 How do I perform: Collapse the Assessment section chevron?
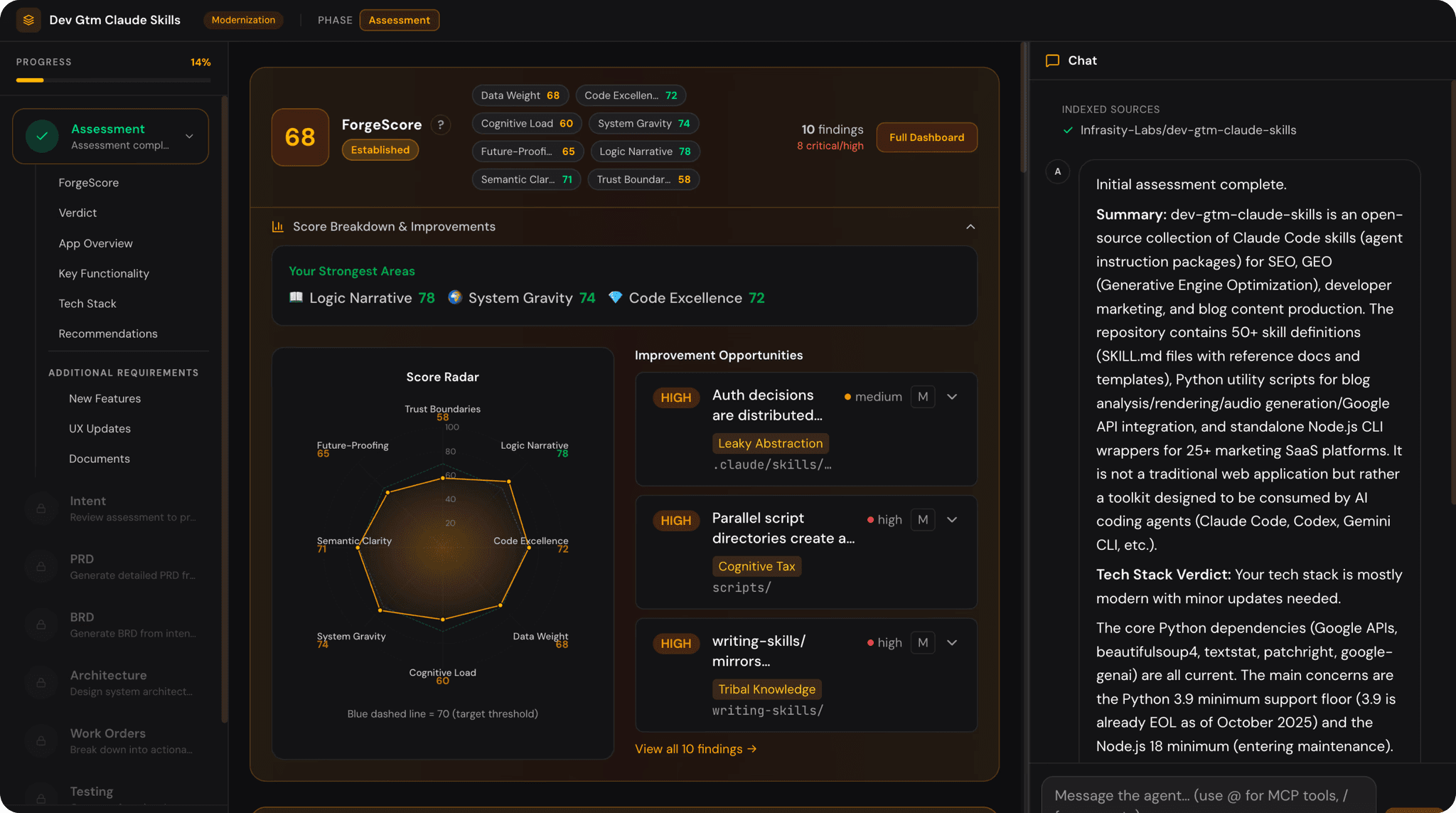pos(189,137)
